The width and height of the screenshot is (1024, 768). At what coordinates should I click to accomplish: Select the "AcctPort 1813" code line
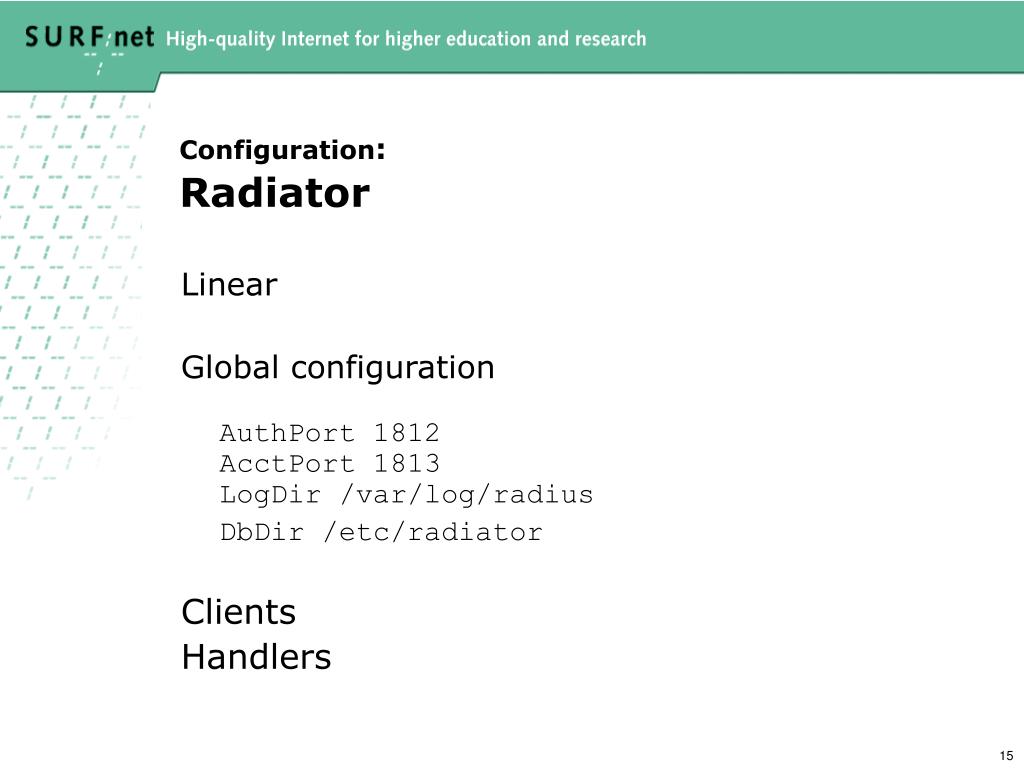coord(329,464)
